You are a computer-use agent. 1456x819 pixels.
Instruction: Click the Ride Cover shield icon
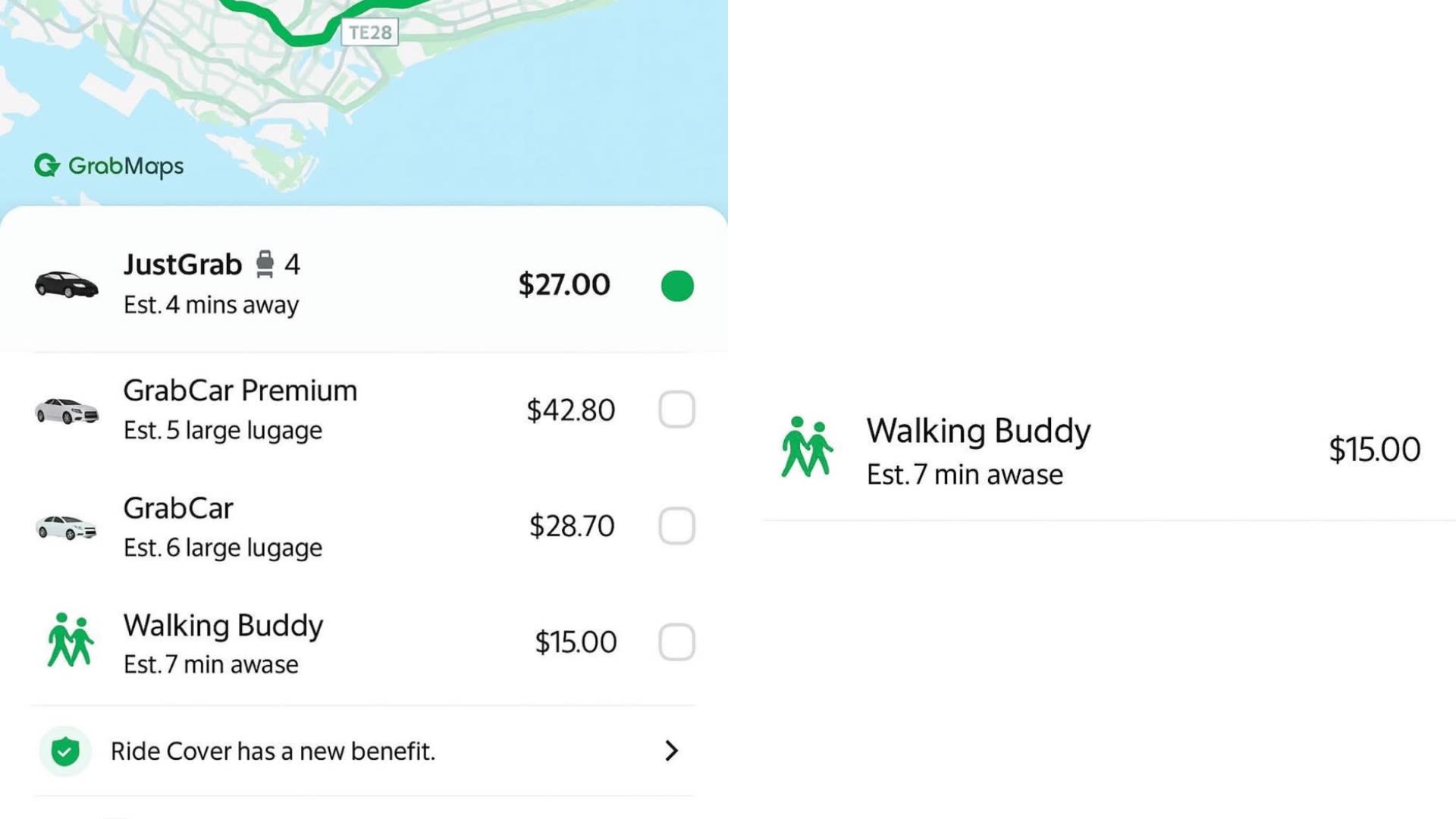[x=65, y=751]
